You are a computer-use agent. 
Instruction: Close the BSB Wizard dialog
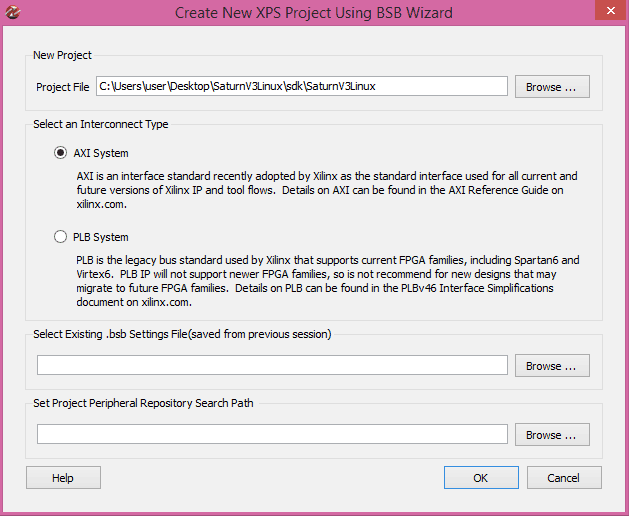(x=611, y=10)
